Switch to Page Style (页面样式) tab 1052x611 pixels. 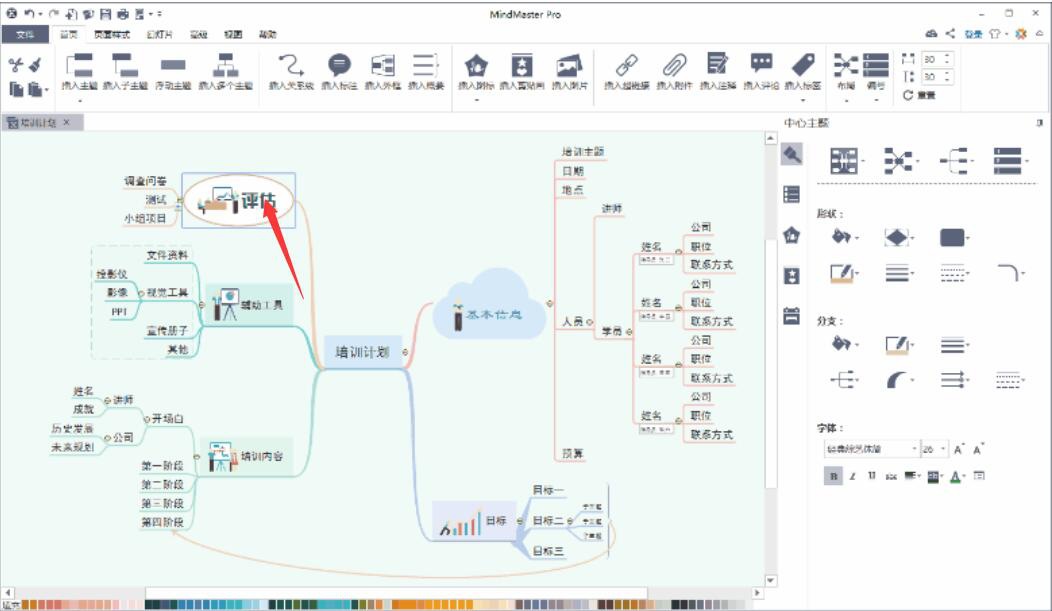111,34
